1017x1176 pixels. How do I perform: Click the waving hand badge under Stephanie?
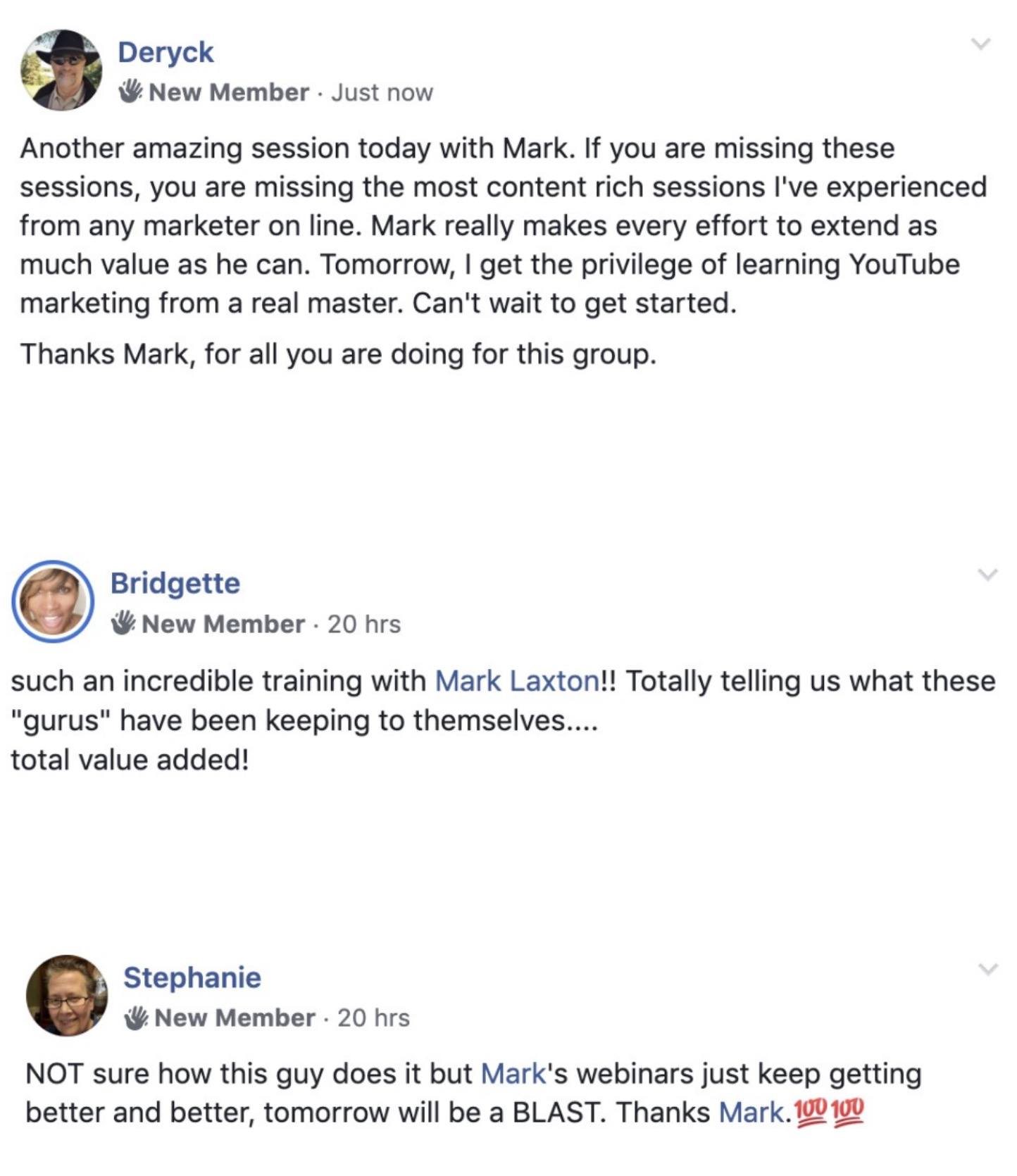click(137, 1018)
